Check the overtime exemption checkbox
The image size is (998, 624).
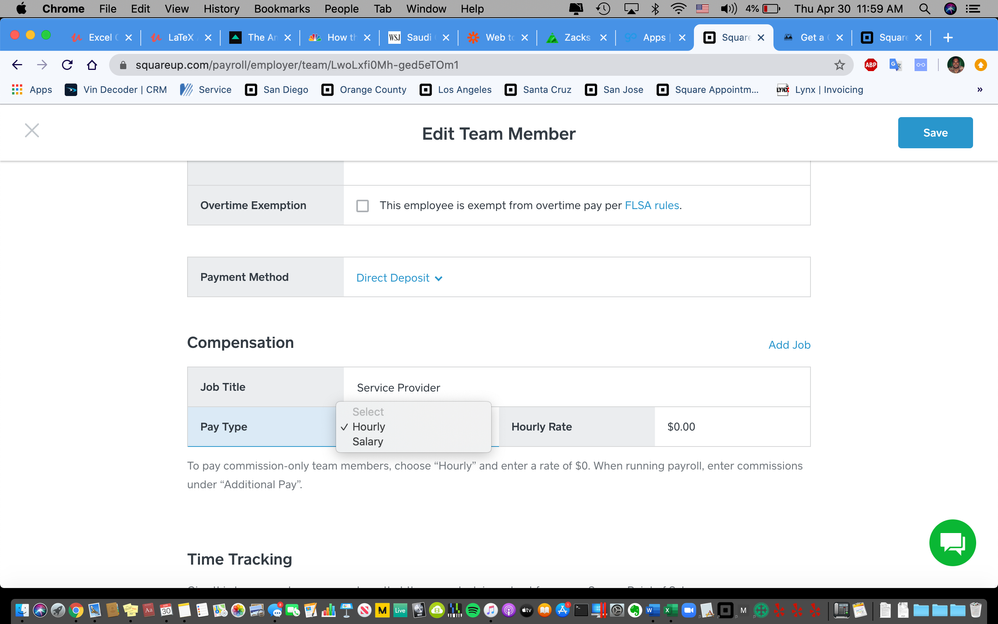(362, 206)
